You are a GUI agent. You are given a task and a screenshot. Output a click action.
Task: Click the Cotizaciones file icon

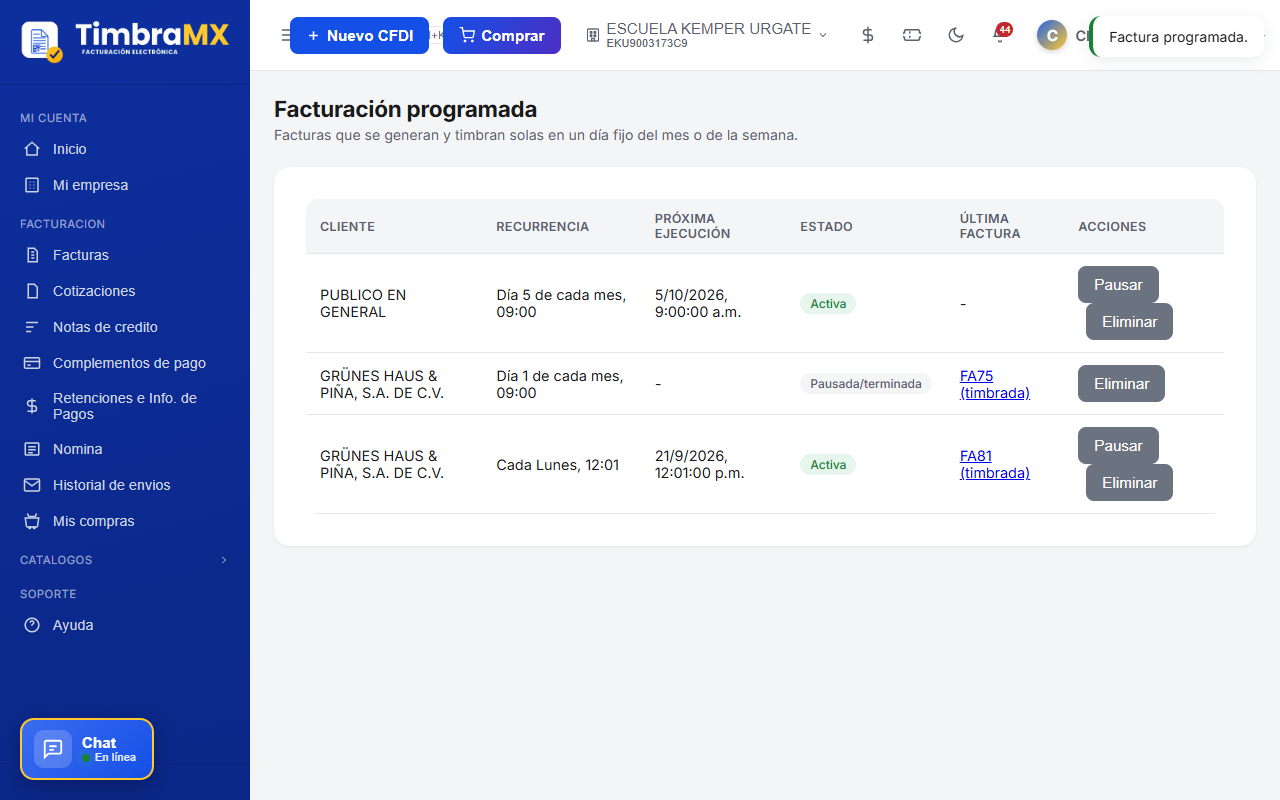pyautogui.click(x=32, y=291)
